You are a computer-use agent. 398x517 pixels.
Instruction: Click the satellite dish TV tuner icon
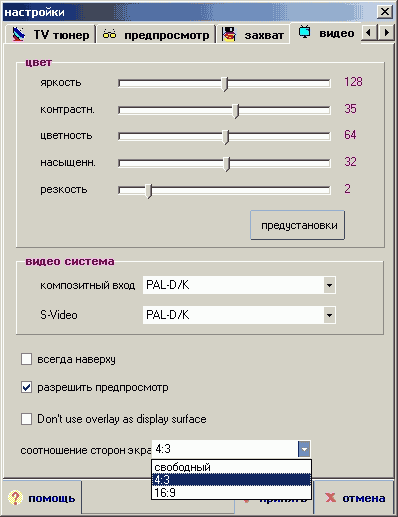tap(19, 34)
